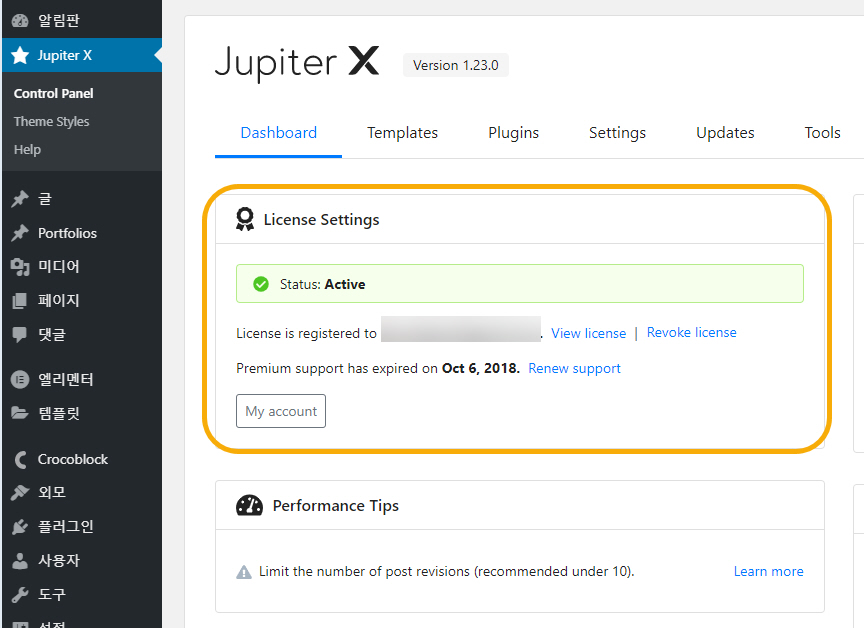Open the Portfolios menu

click(82, 233)
